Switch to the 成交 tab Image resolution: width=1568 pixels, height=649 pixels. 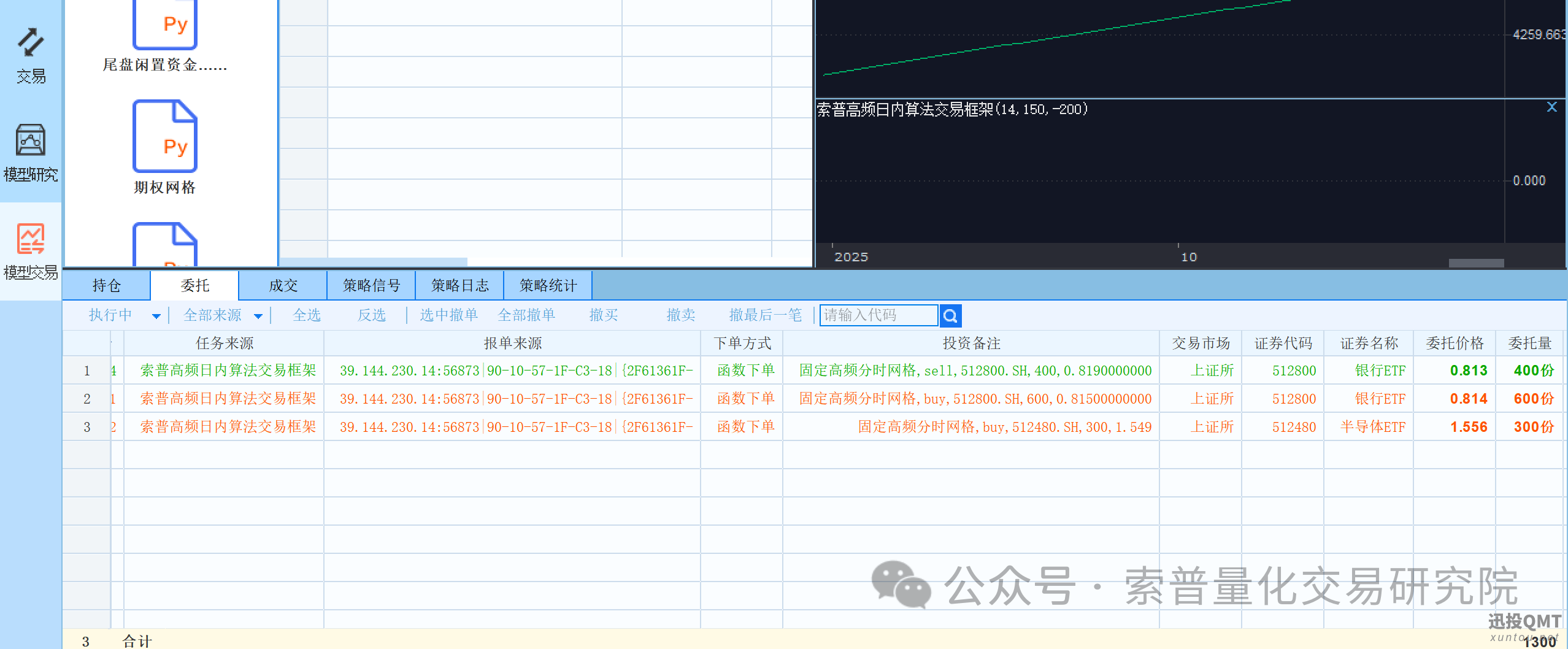click(x=283, y=285)
